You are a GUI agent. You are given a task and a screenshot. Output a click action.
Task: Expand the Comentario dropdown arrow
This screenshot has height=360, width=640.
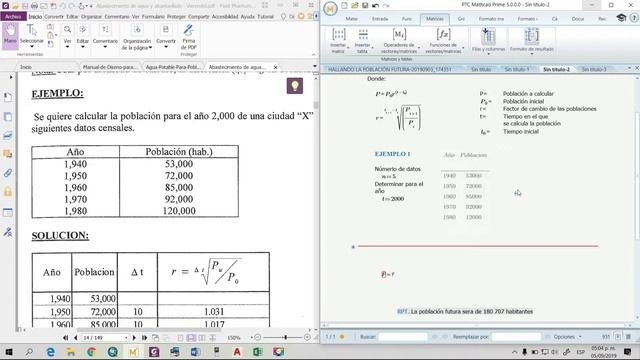tap(105, 47)
